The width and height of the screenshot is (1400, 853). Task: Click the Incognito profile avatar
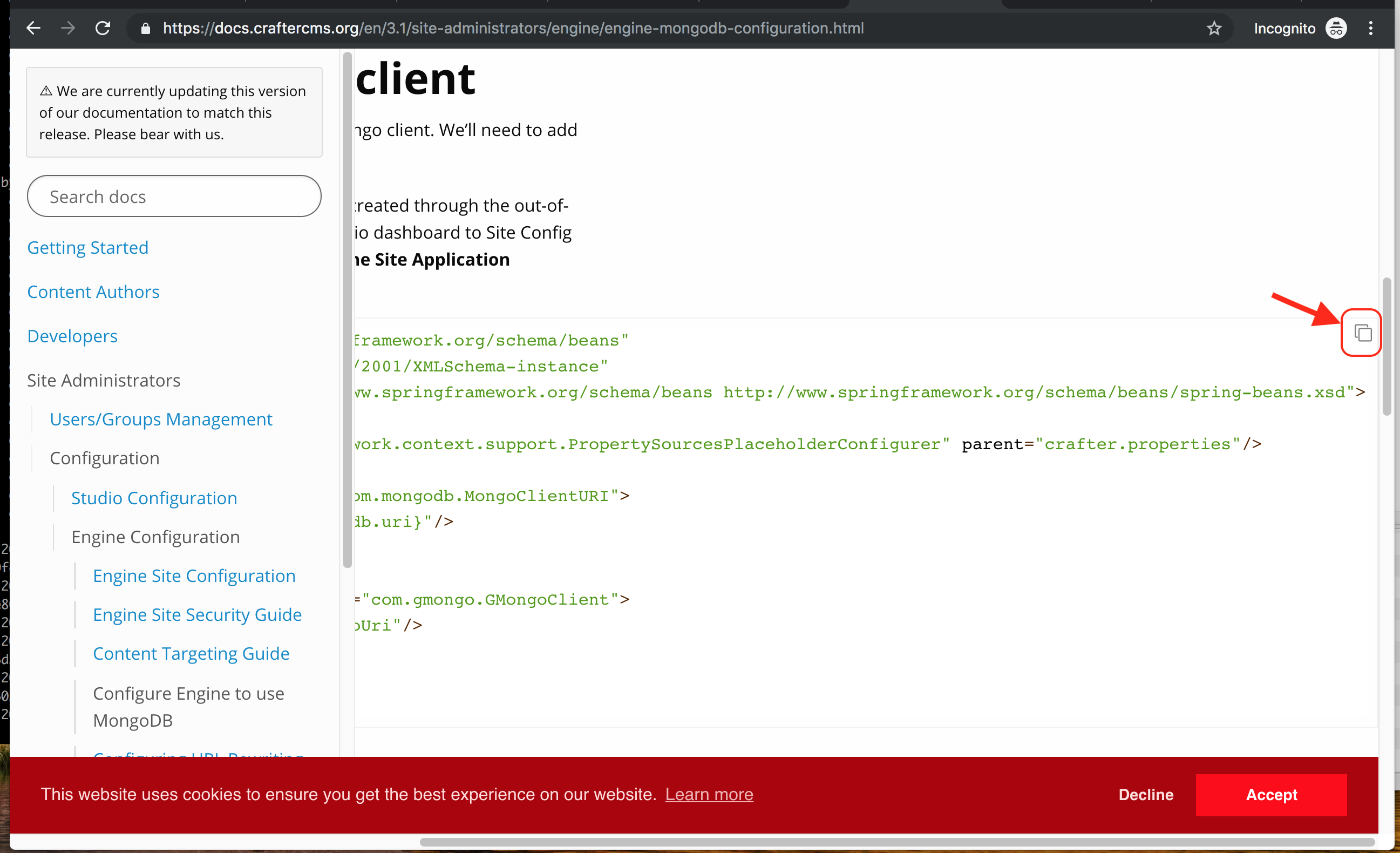pos(1336,28)
